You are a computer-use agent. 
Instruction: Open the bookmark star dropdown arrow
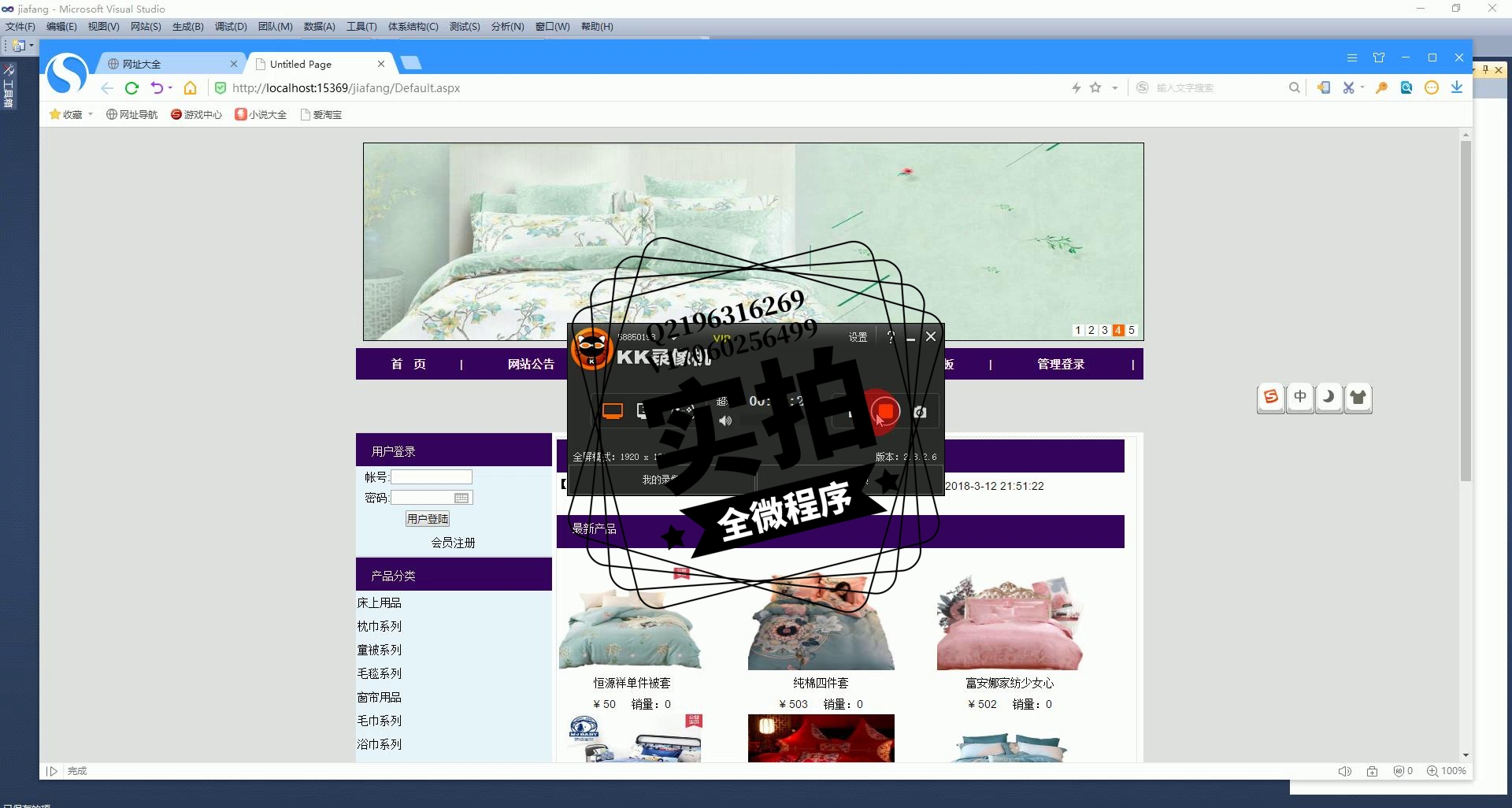[1115, 88]
